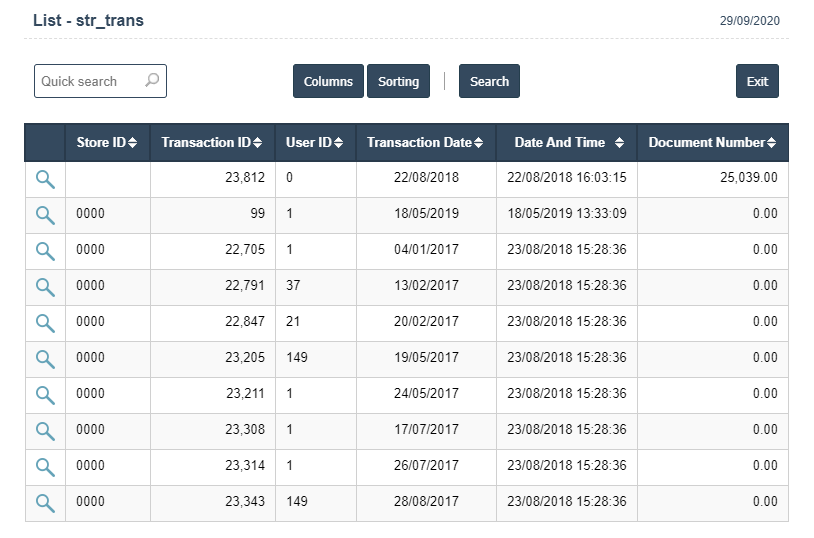Click the quick search magnifier icon
Image resolution: width=814 pixels, height=538 pixels.
(152, 81)
